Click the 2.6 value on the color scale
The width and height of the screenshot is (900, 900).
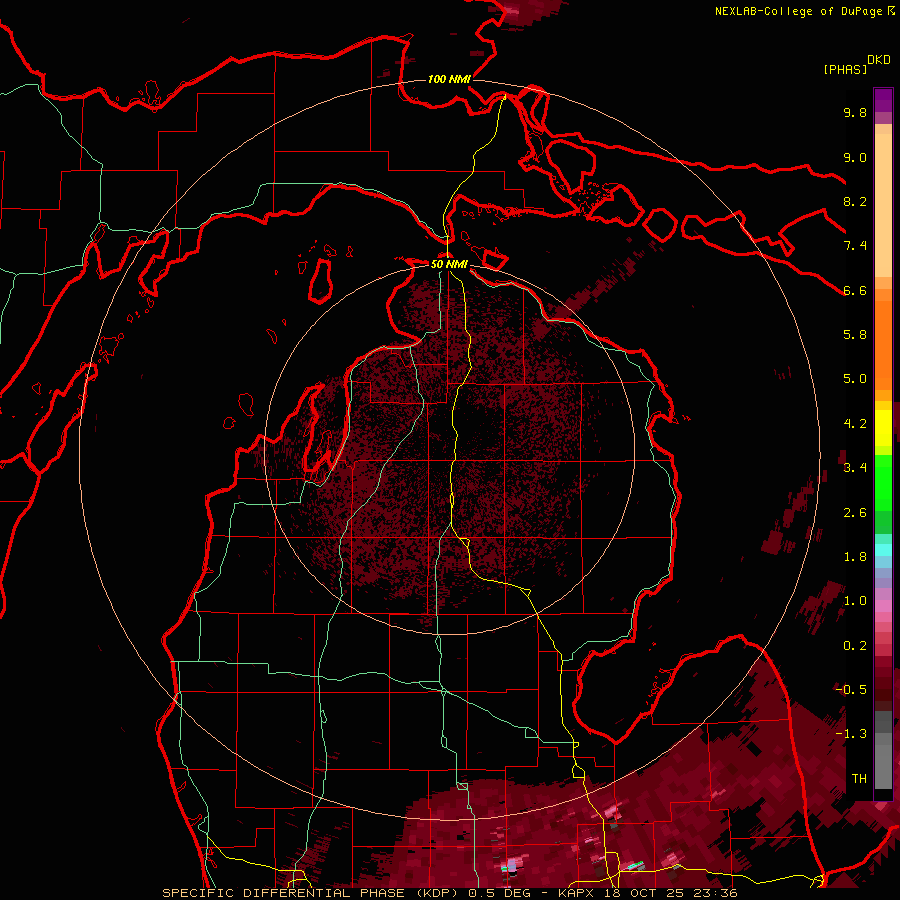855,513
